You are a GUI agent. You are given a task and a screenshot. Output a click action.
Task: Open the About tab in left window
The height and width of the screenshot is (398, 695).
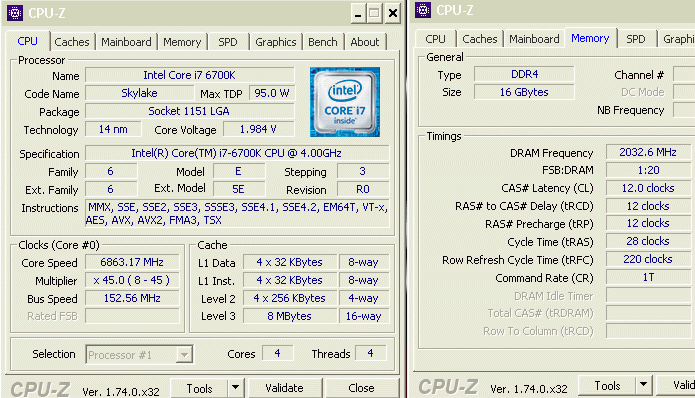(365, 42)
